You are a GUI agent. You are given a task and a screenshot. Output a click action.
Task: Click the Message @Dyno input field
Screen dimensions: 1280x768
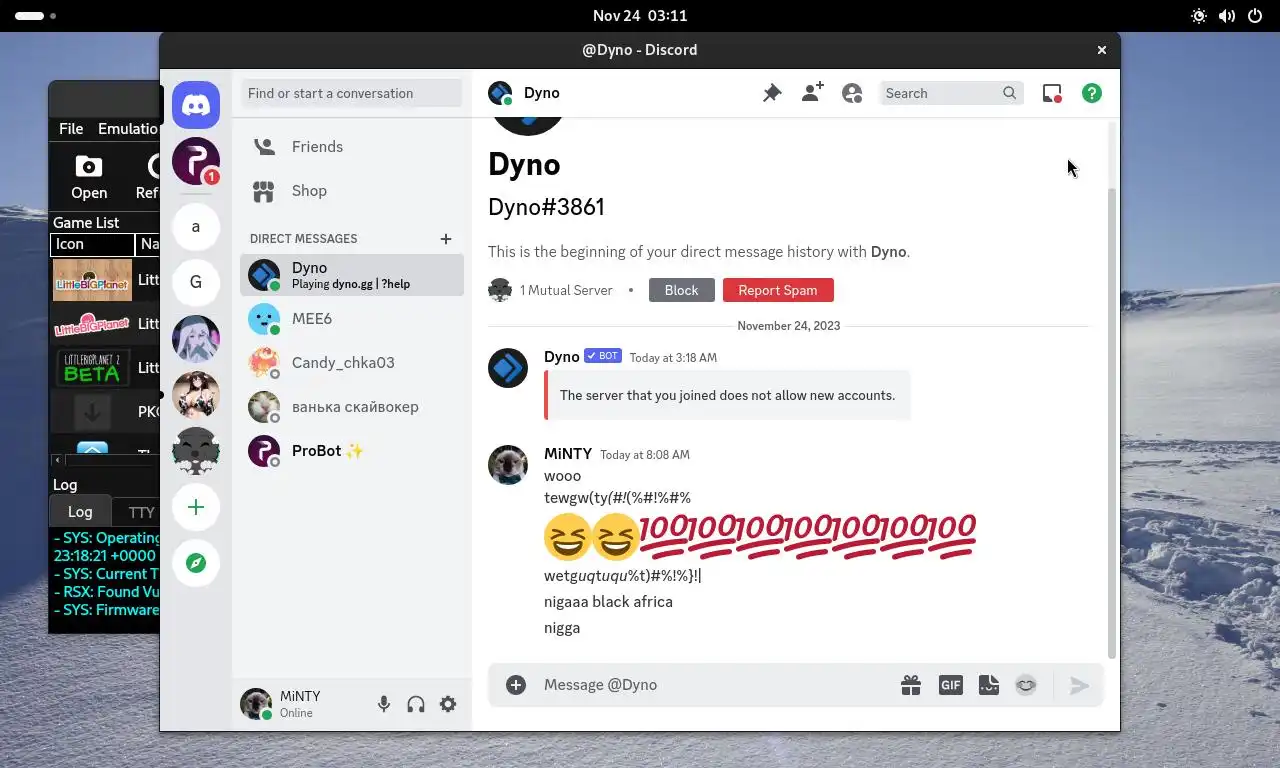(x=716, y=685)
